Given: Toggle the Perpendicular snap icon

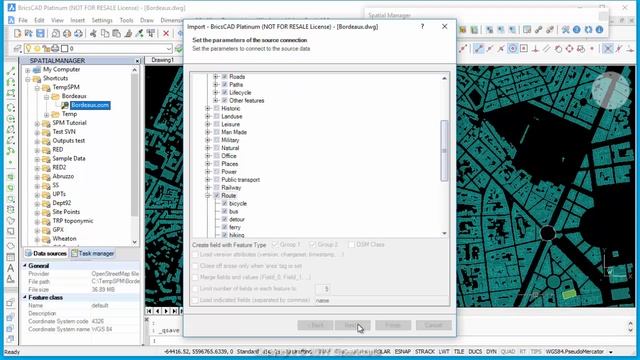Looking at the screenshot, I should [536, 49].
